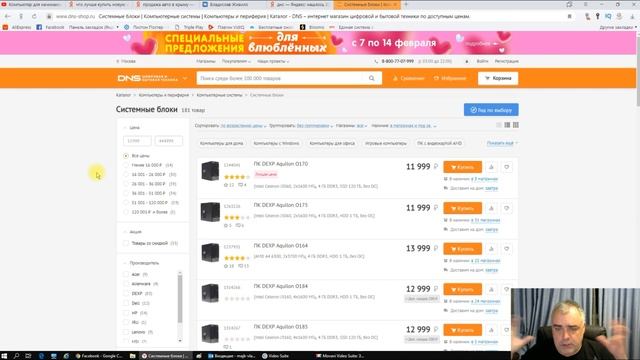
Task: Expand catalog dropdown next to DNS logo
Action: 185,78
